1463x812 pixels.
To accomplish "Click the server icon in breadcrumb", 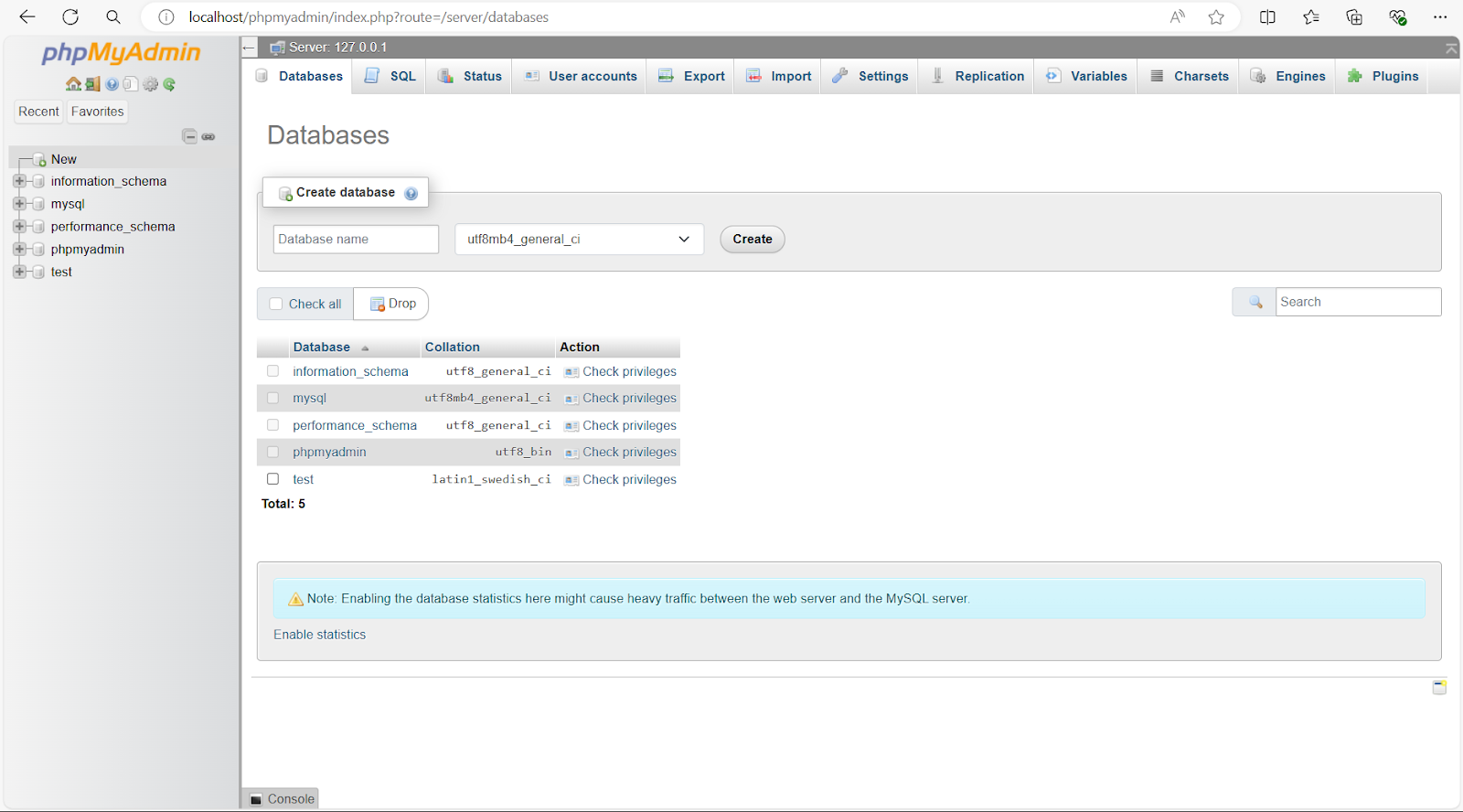I will click(x=277, y=48).
